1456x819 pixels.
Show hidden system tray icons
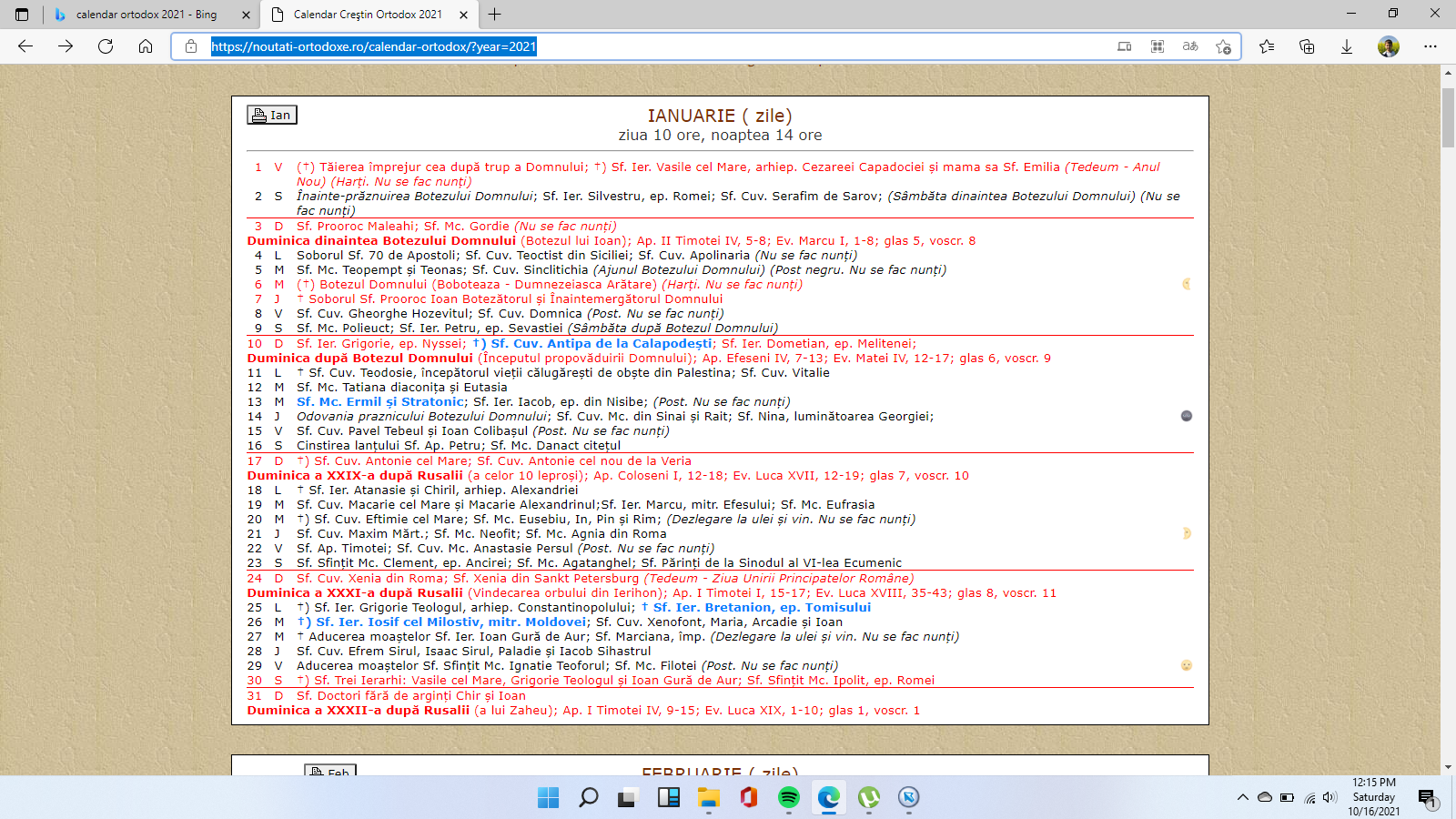point(1243,797)
